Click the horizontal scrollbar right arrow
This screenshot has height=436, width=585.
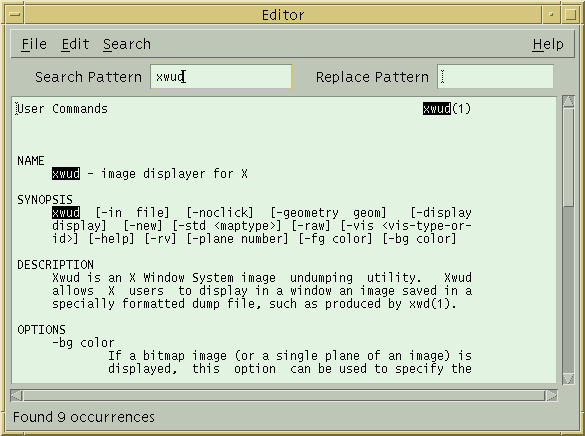551,395
